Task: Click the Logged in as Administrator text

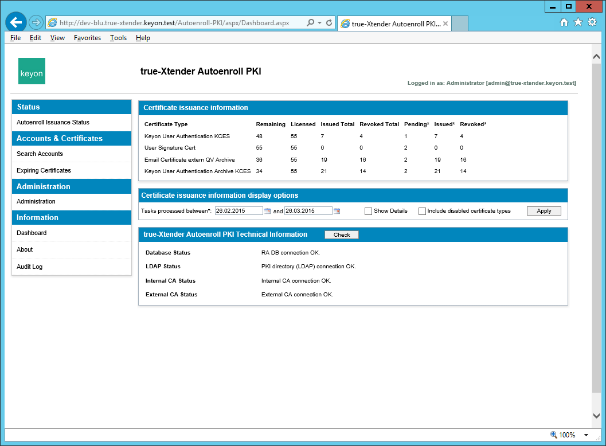Action: (x=492, y=83)
